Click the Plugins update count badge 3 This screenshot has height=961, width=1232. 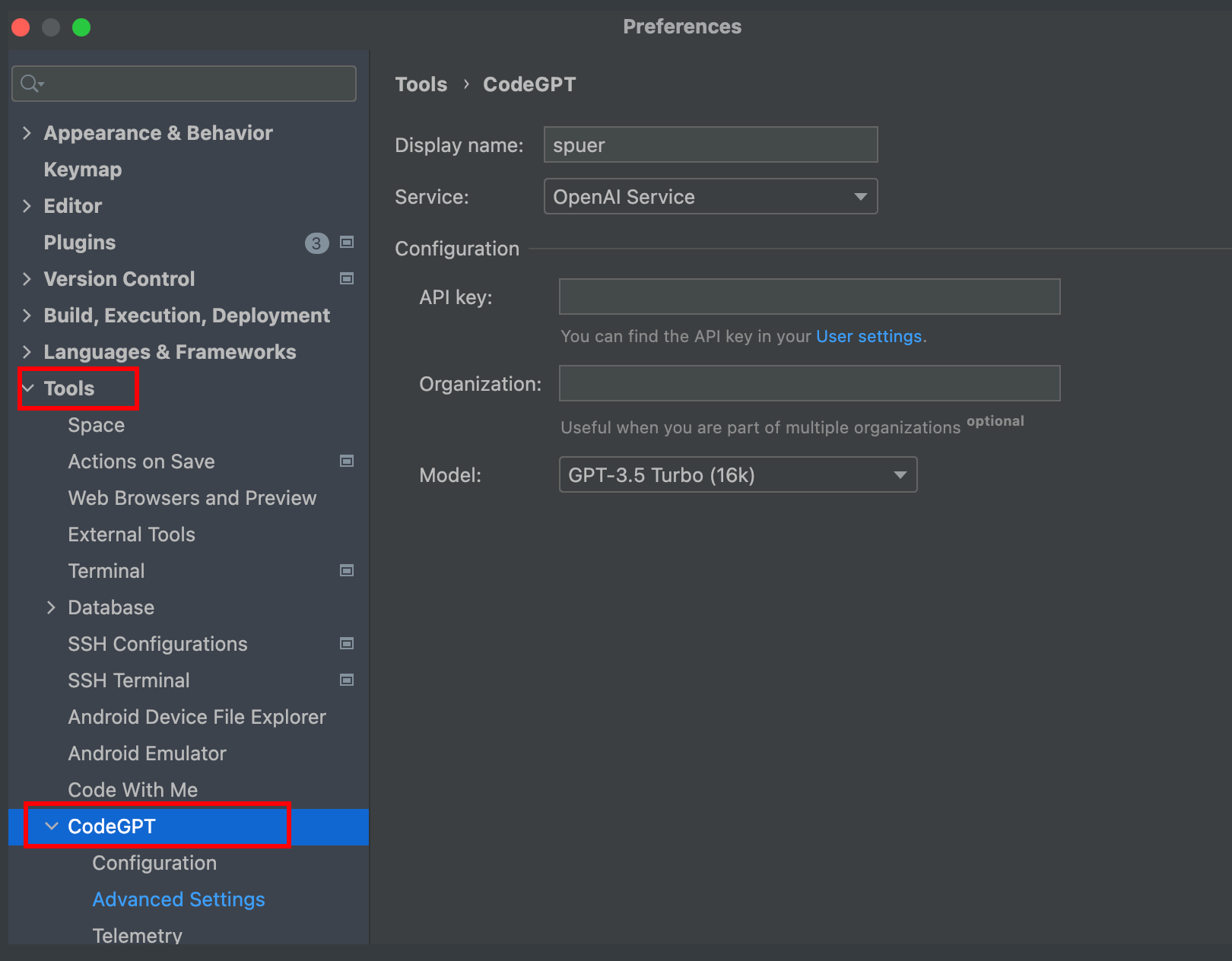(x=316, y=243)
